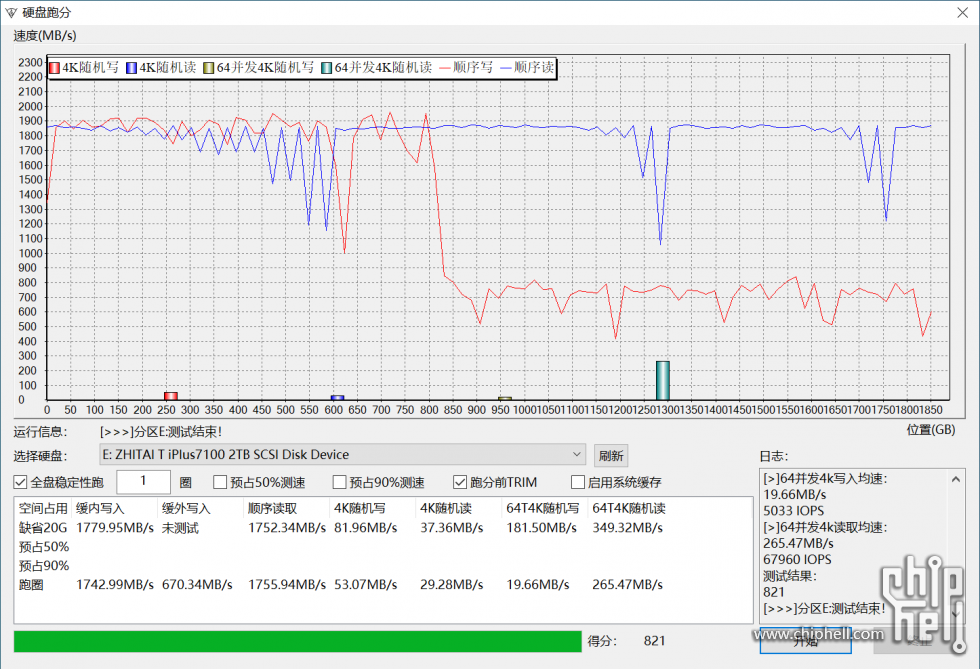Click the green progress bar

[x=298, y=641]
